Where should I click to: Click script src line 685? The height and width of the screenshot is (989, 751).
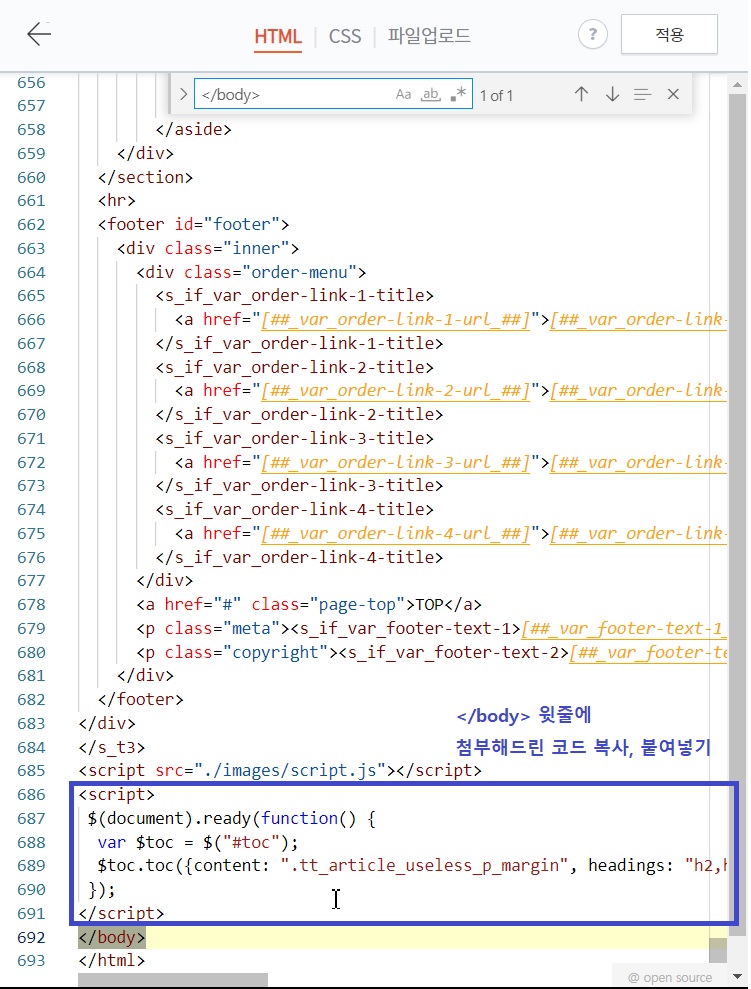tap(280, 771)
